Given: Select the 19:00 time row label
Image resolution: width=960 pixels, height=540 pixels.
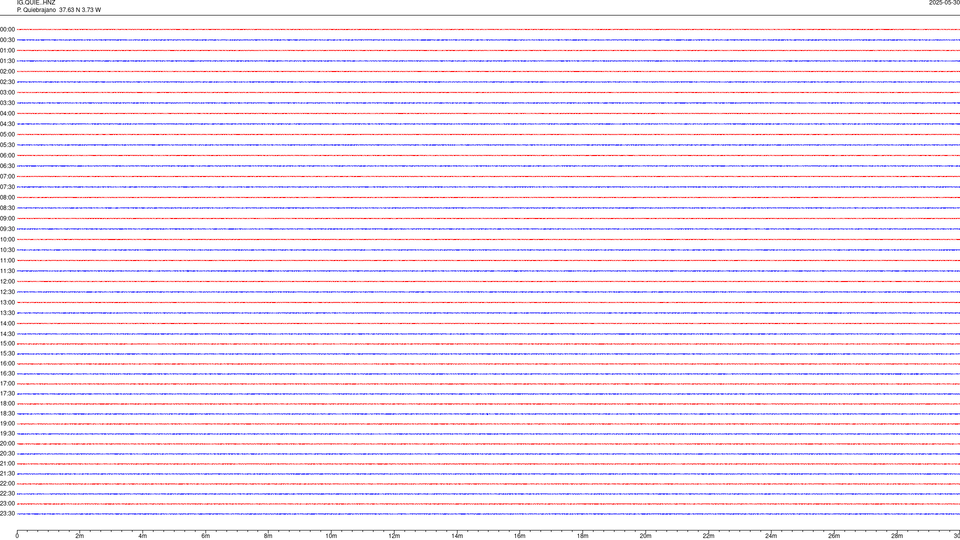Looking at the screenshot, I should 7,424.
